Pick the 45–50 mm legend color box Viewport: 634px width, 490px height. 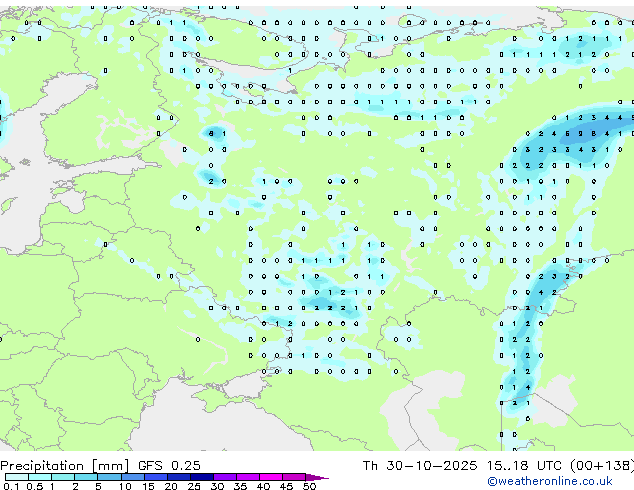(294, 477)
